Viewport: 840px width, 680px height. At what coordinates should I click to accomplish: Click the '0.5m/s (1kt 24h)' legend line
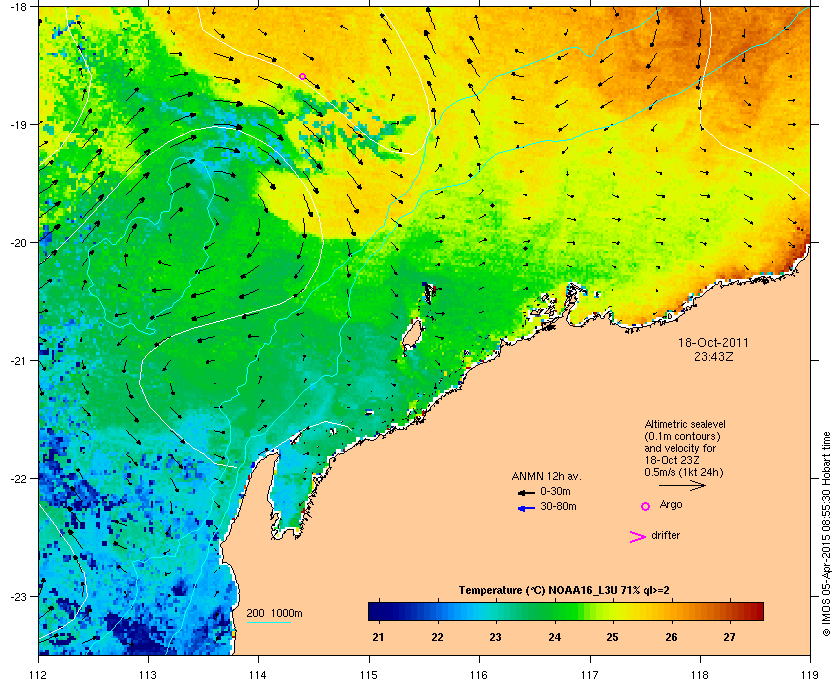pyautogui.click(x=684, y=473)
